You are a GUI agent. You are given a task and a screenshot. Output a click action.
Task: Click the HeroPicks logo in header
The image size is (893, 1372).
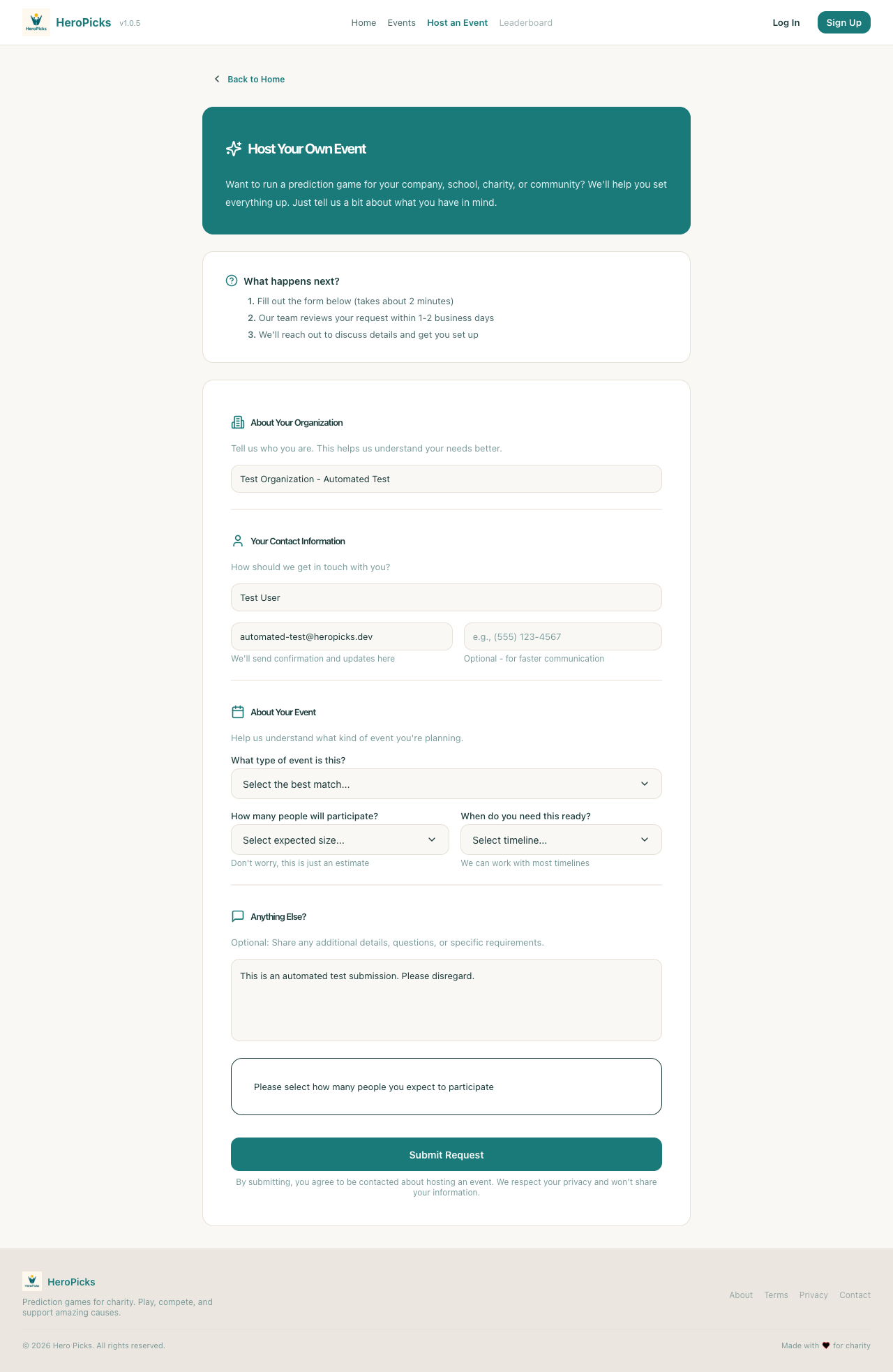pos(36,22)
